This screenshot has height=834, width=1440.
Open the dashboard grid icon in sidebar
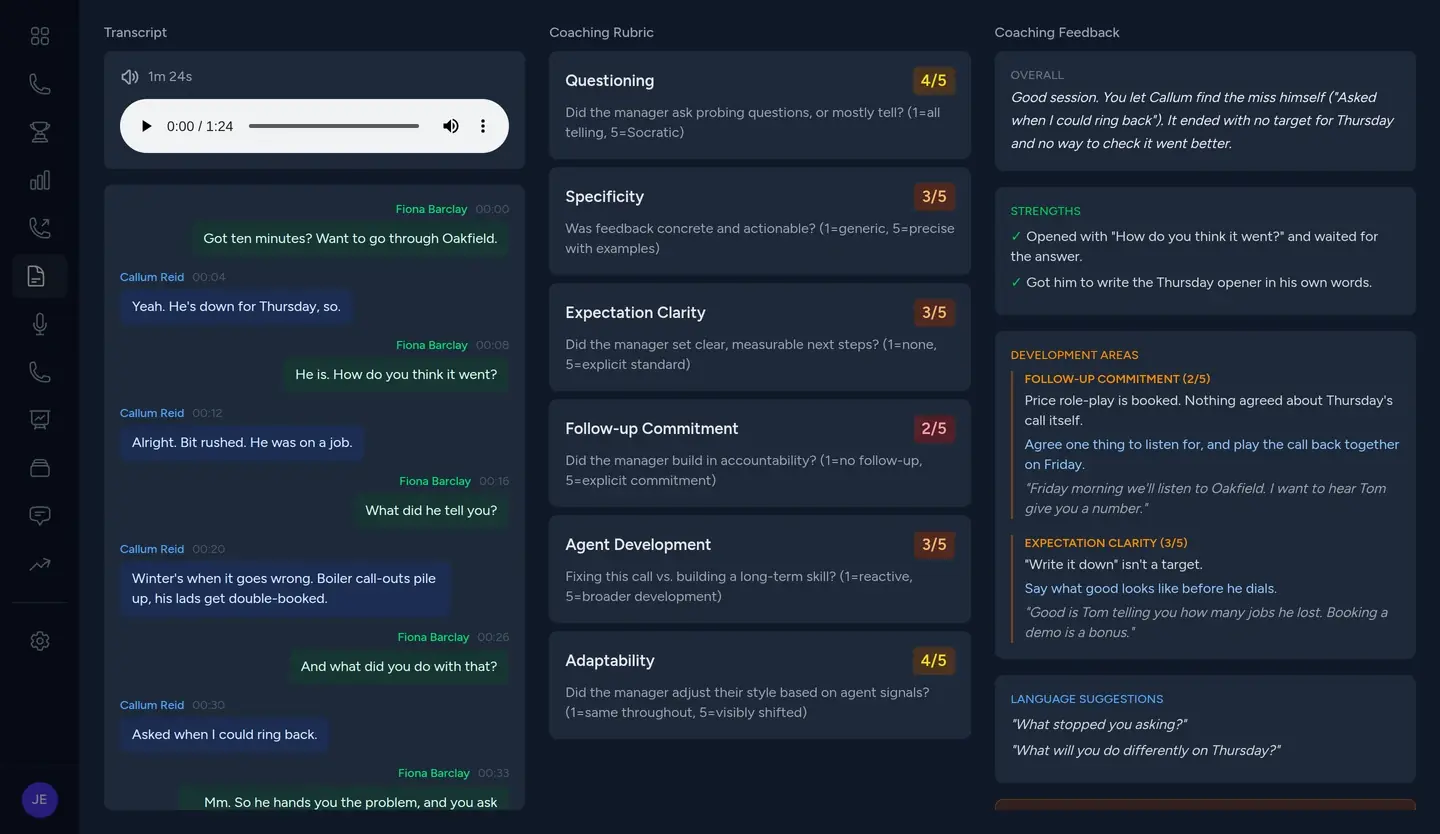point(40,36)
